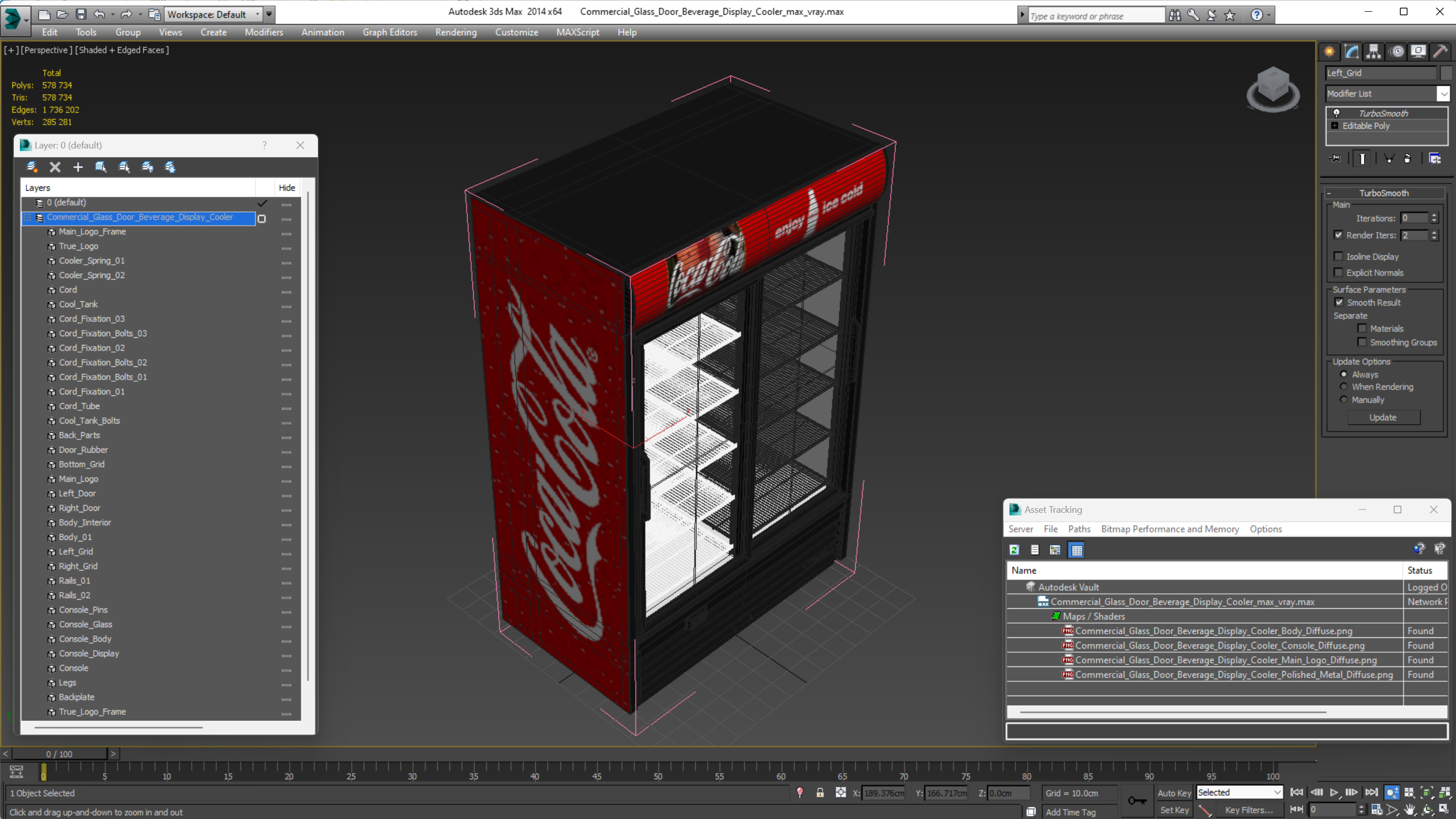Select the Left_Grid object in layer list
Image resolution: width=1456 pixels, height=819 pixels.
[x=76, y=551]
